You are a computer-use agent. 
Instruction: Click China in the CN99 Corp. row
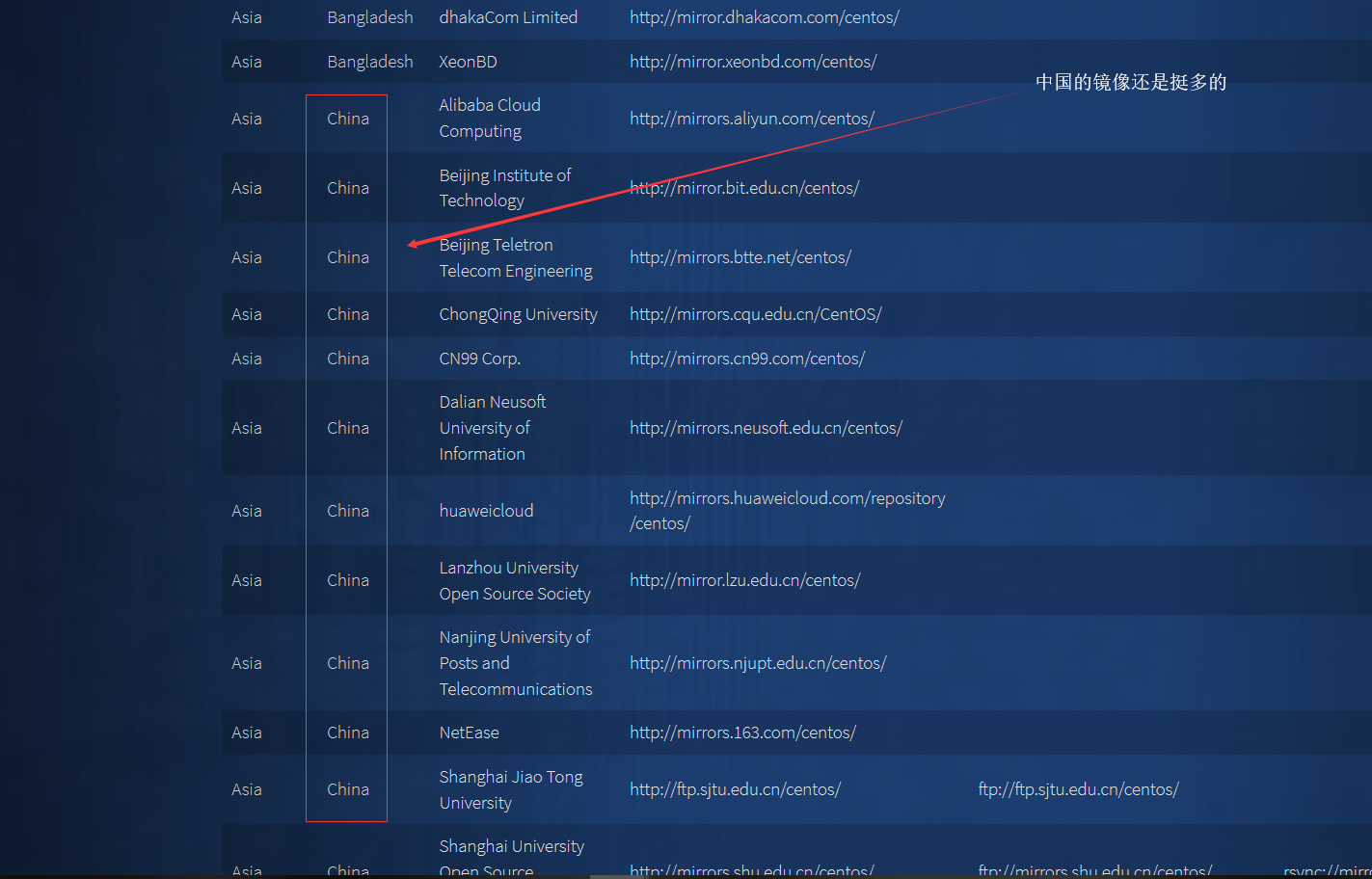[348, 359]
